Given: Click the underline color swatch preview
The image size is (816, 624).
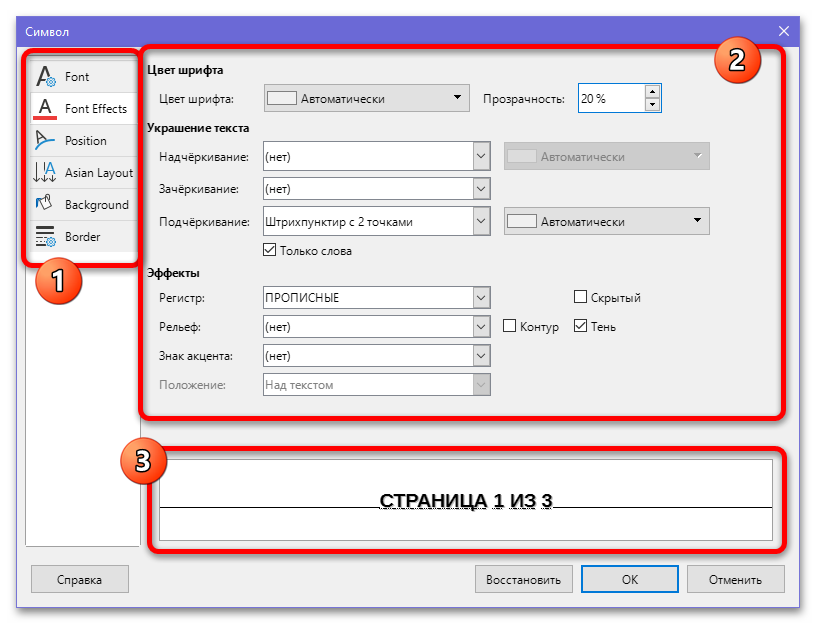Looking at the screenshot, I should pyautogui.click(x=521, y=221).
